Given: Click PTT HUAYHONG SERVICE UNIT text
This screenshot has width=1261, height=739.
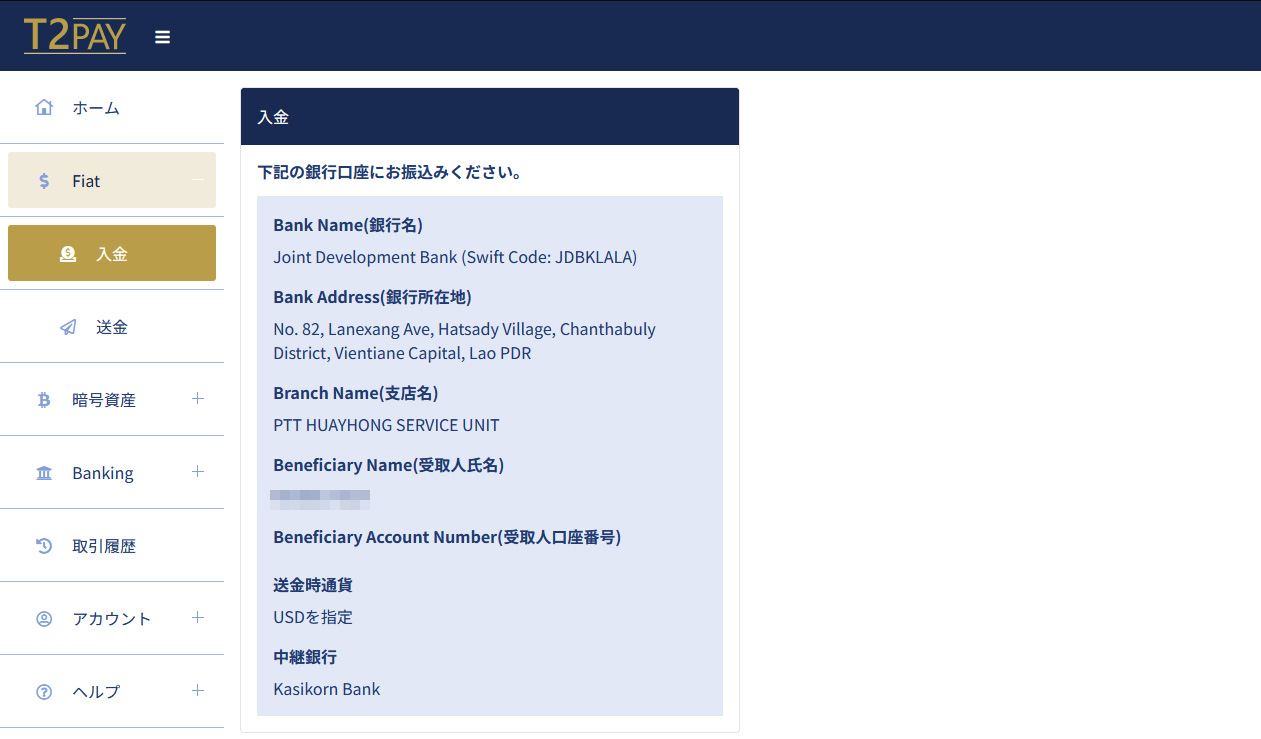Looking at the screenshot, I should [386, 425].
